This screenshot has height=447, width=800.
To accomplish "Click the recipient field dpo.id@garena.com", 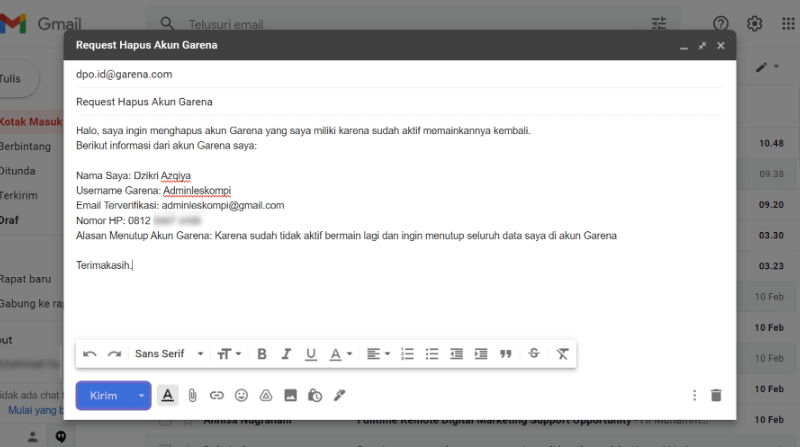I will (x=399, y=74).
